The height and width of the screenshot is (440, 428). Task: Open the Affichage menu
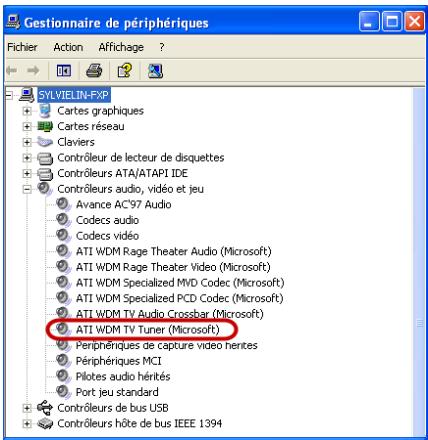[121, 47]
